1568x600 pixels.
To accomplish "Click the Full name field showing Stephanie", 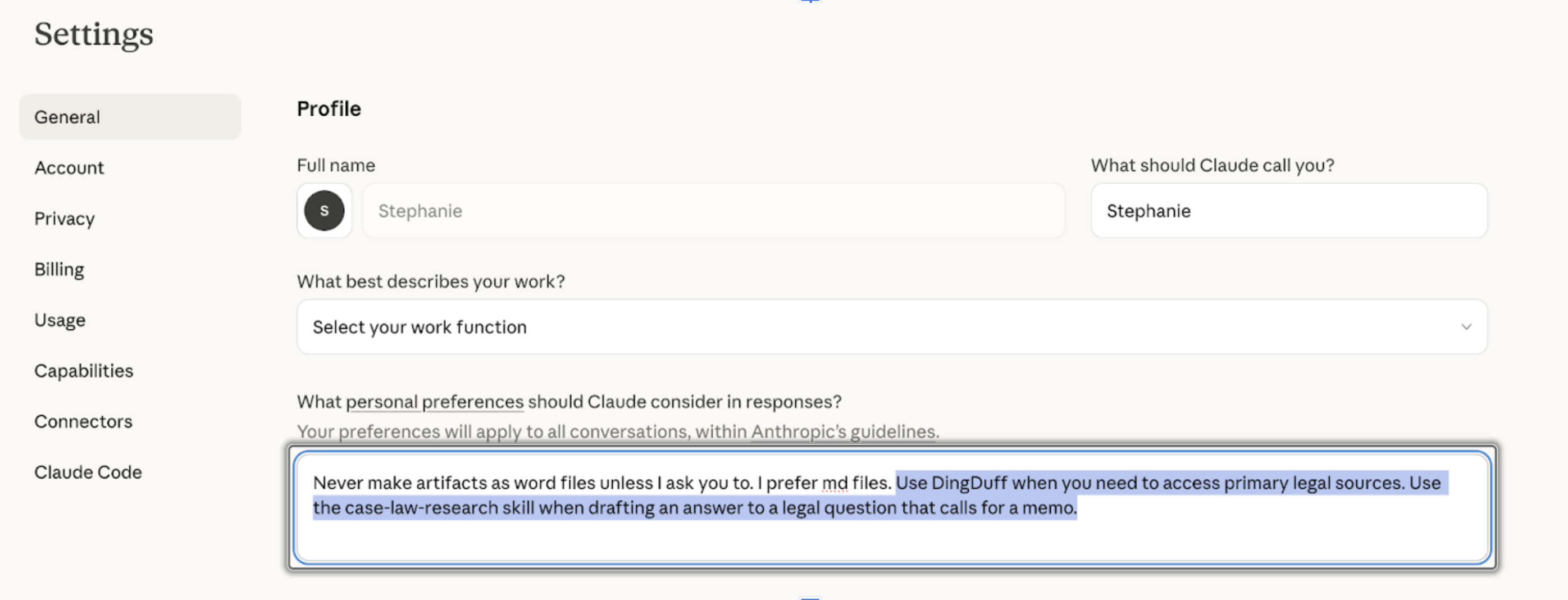I will point(712,211).
